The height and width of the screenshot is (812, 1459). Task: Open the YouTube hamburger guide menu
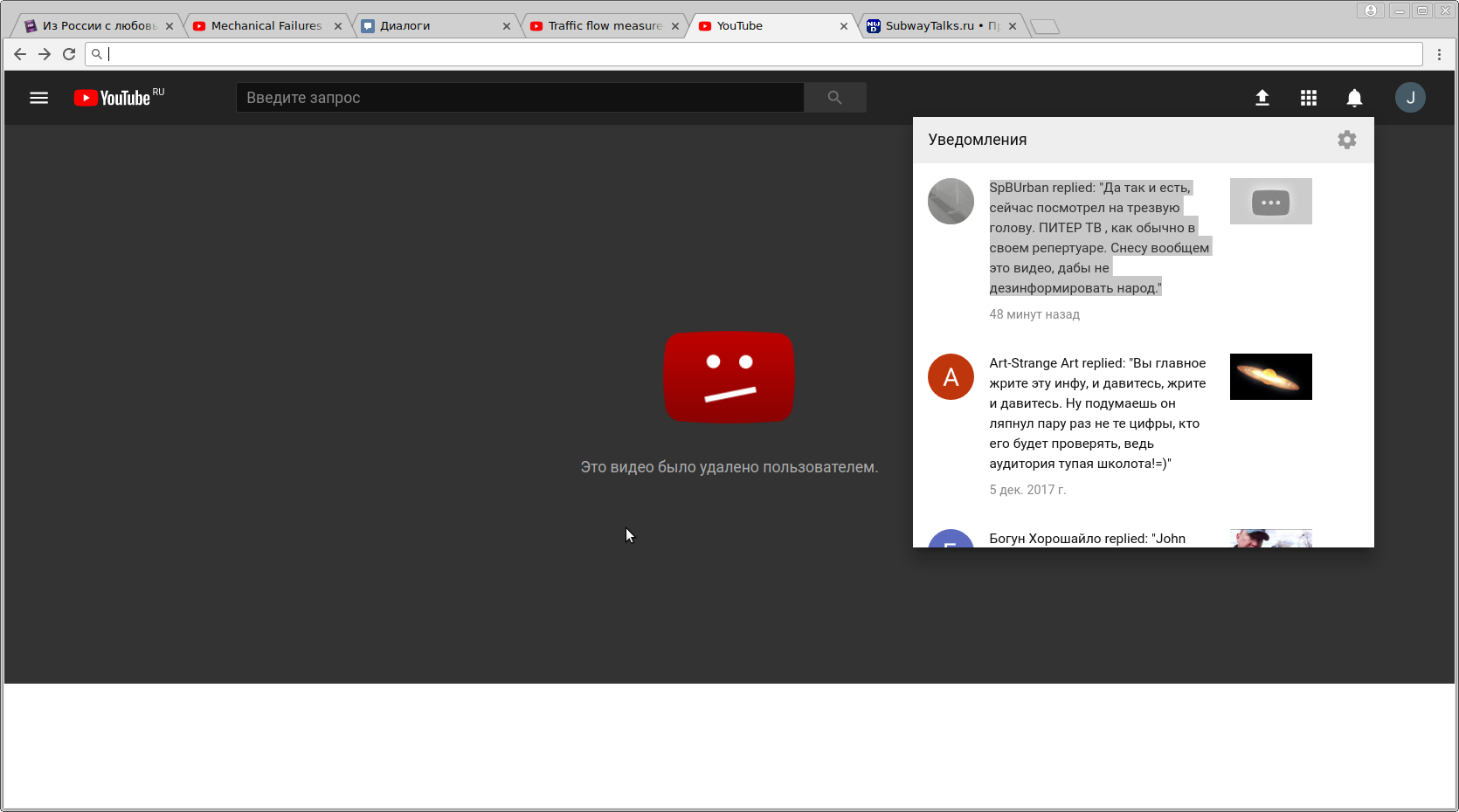pyautogui.click(x=39, y=98)
